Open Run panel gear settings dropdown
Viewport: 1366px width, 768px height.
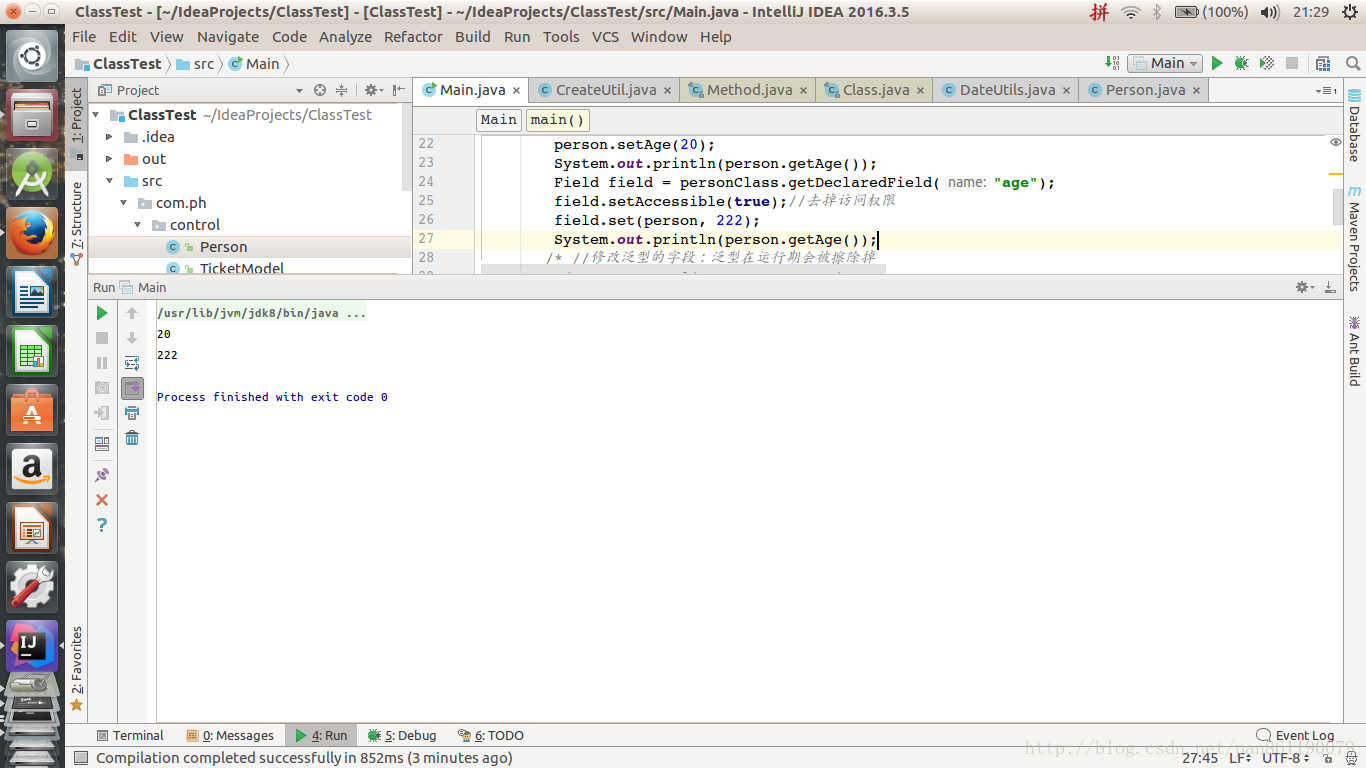pos(1306,287)
